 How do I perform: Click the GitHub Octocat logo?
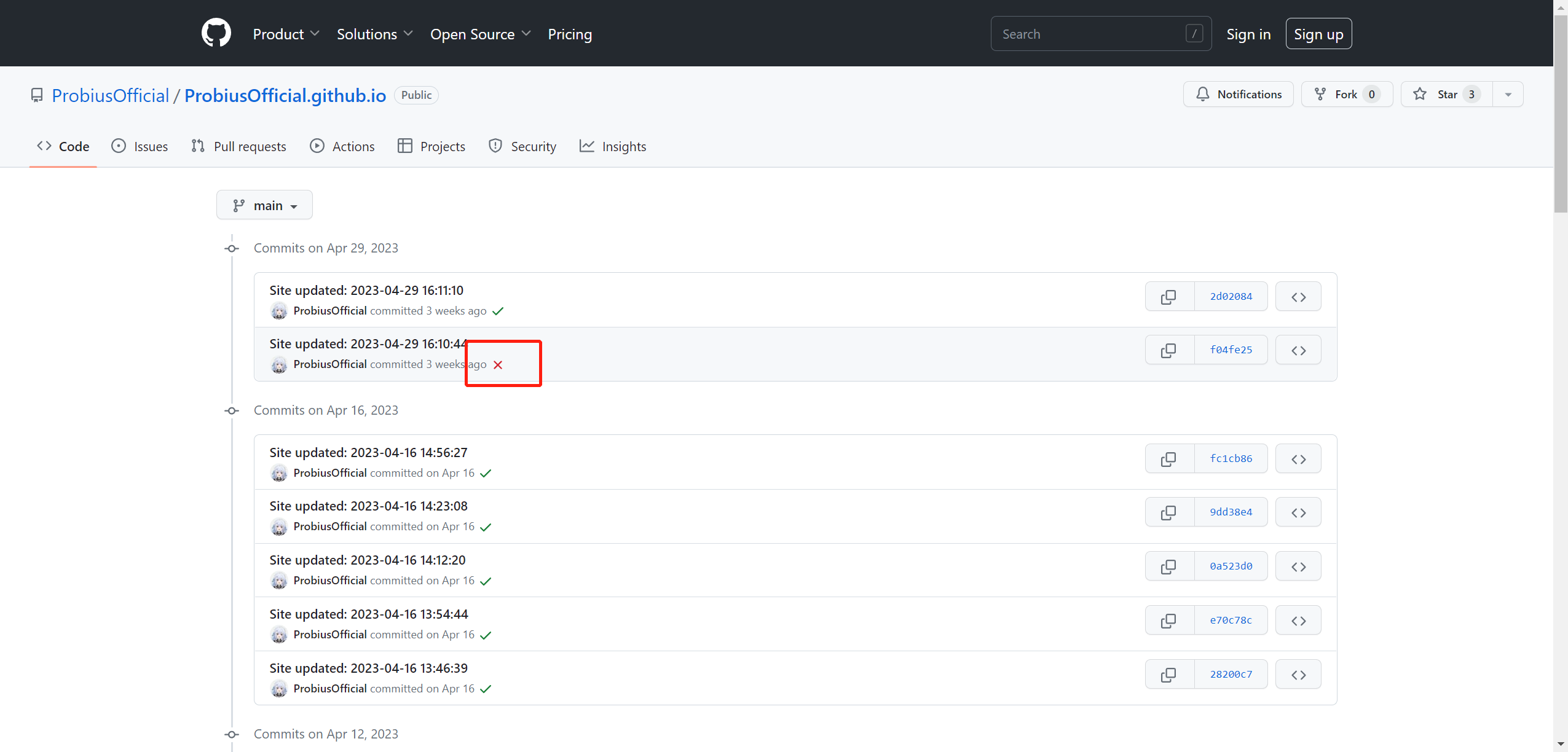click(216, 33)
